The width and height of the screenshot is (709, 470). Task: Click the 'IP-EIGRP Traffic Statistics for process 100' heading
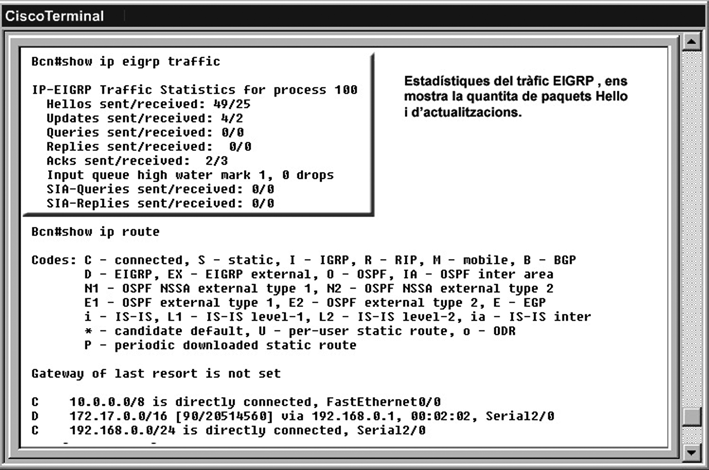[x=194, y=90]
